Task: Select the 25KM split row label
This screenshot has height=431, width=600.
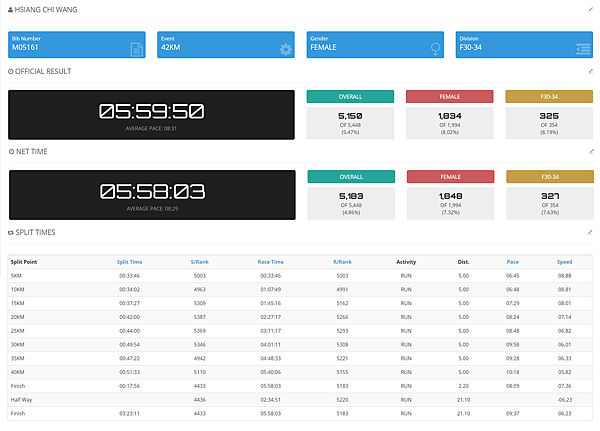Action: tap(18, 331)
